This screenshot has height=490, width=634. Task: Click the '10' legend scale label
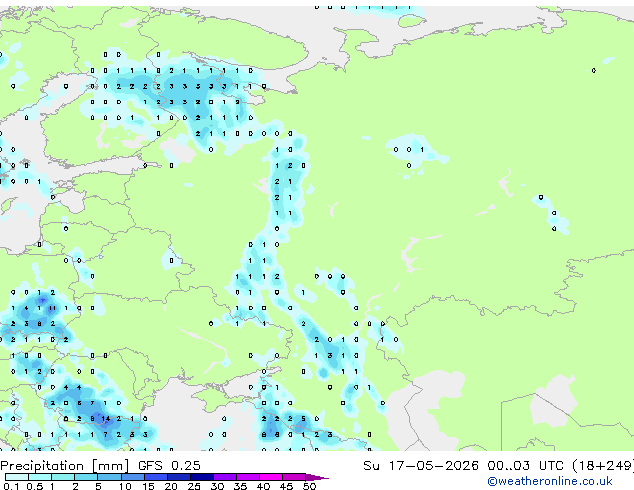[125, 486]
